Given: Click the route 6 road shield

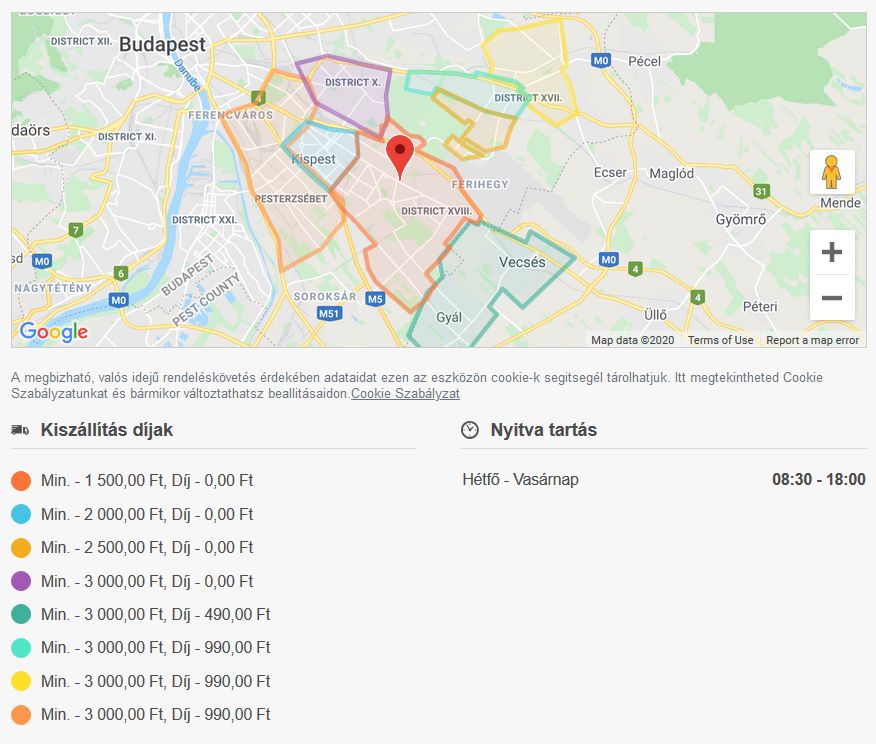Looking at the screenshot, I should (121, 273).
